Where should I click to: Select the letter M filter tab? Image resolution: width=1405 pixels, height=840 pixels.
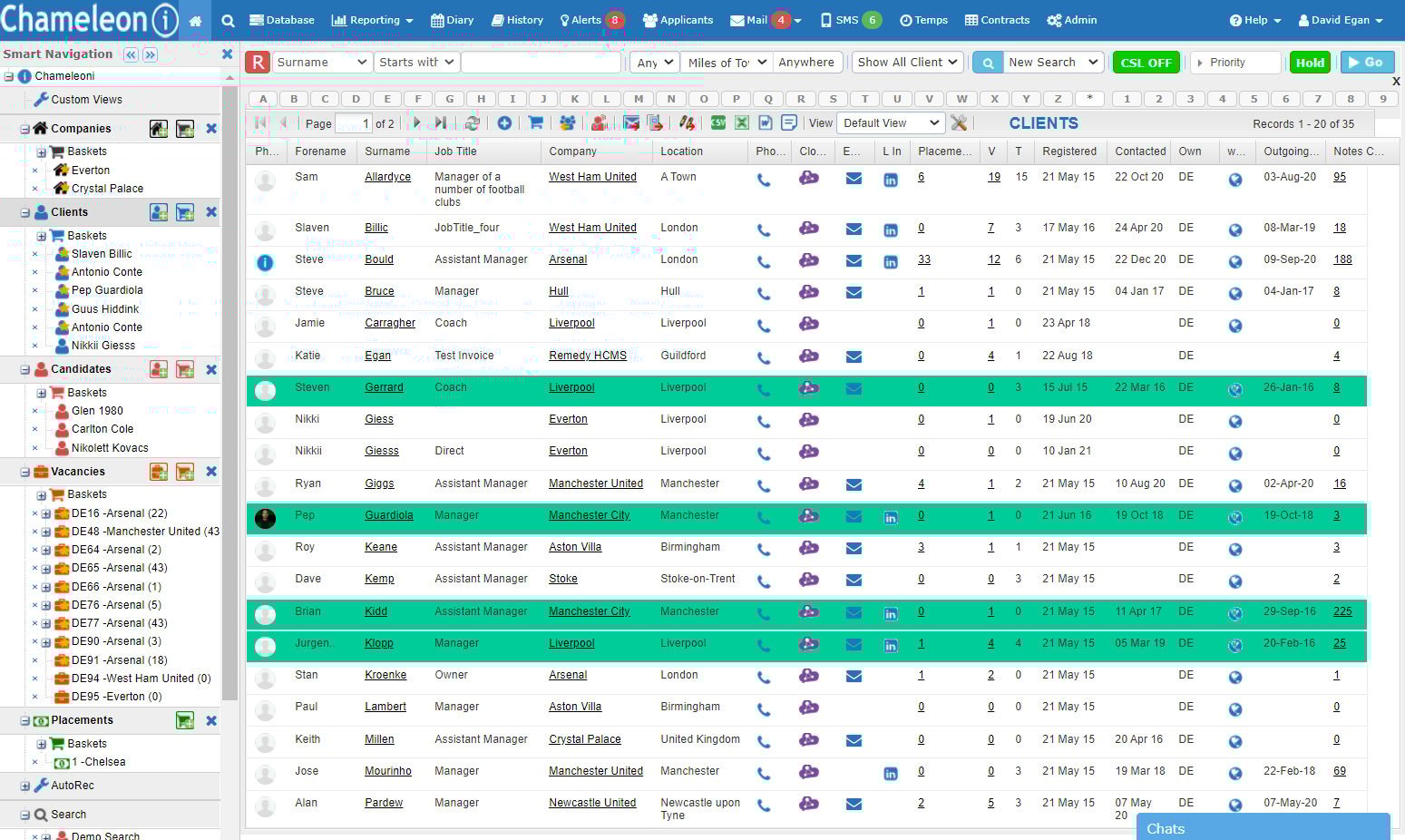point(638,99)
